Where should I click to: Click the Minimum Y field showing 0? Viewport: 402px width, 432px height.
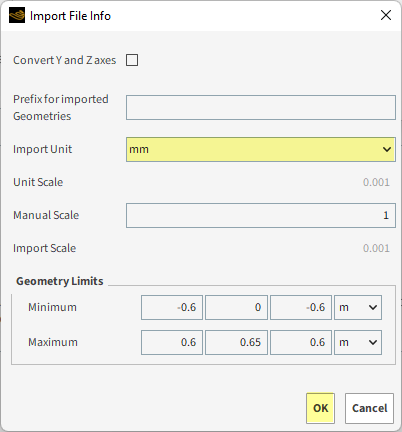tap(236, 307)
